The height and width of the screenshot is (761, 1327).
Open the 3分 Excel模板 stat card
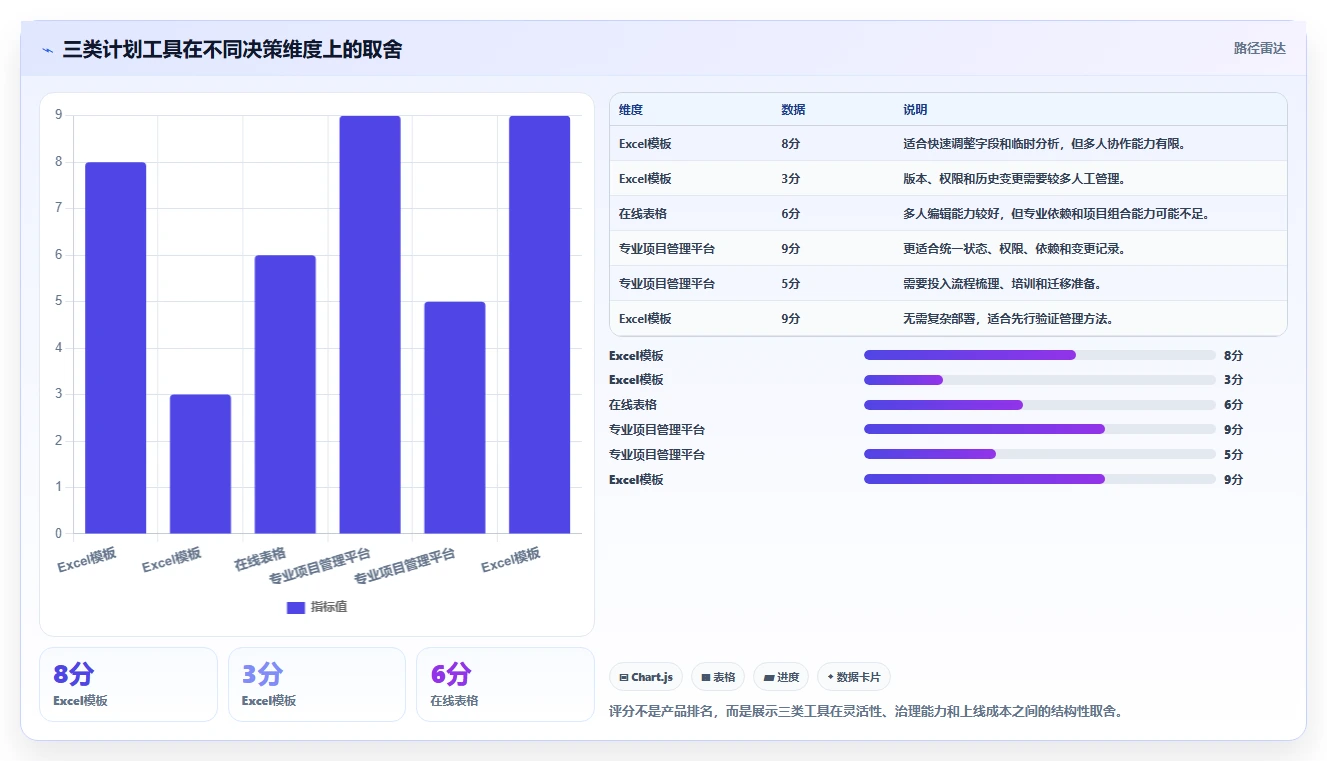click(317, 684)
